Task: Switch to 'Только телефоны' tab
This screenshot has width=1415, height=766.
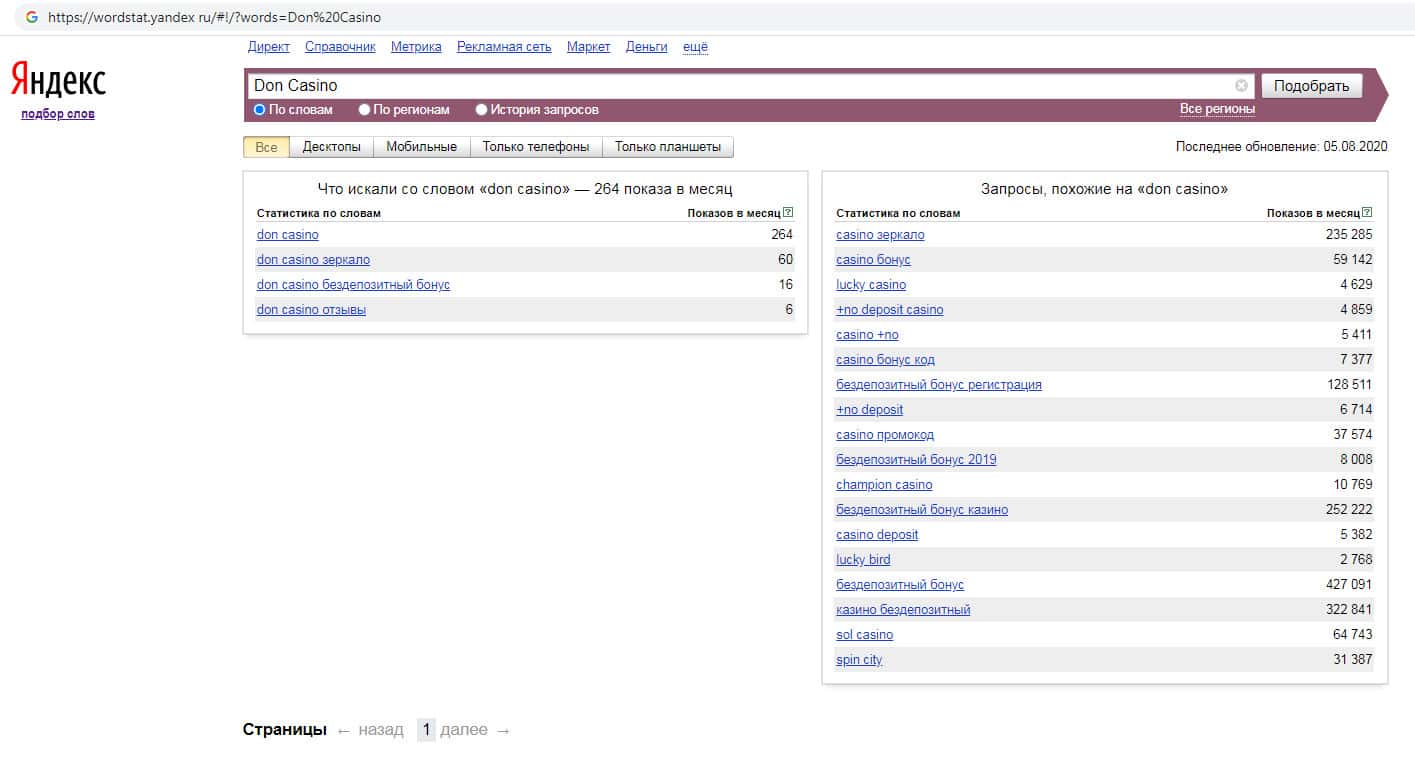Action: point(536,147)
